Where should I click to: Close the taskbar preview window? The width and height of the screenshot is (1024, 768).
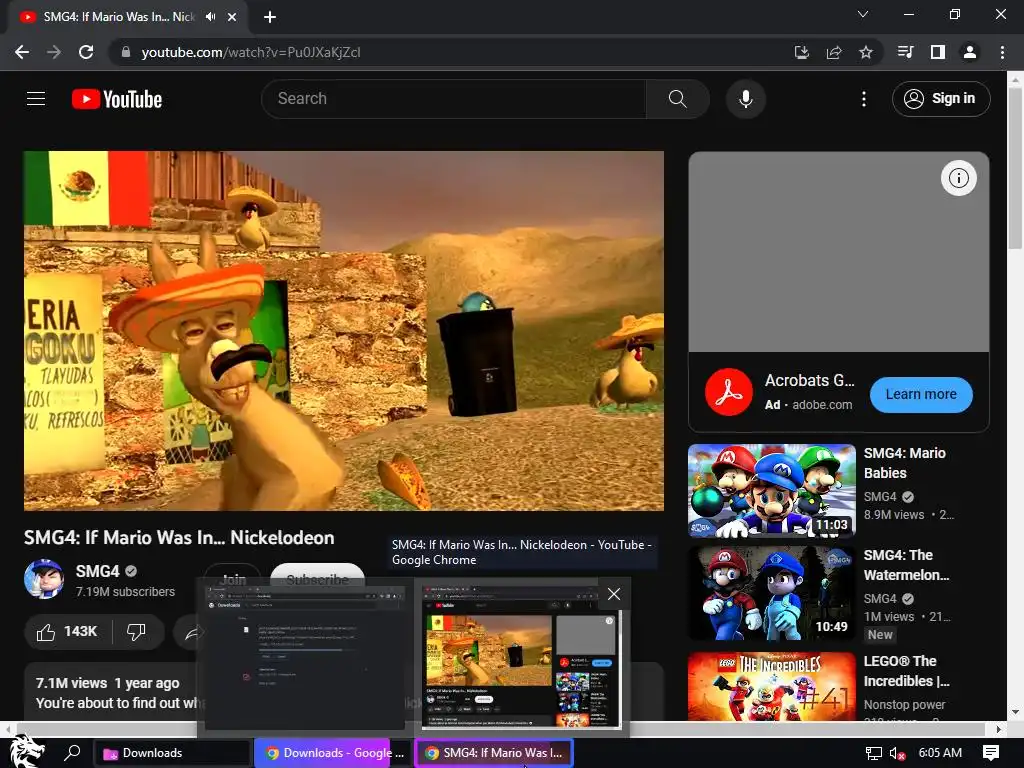point(614,594)
